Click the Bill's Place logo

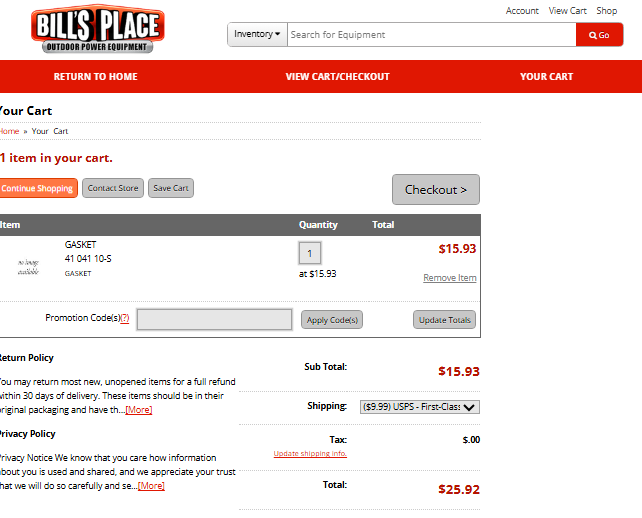point(96,31)
